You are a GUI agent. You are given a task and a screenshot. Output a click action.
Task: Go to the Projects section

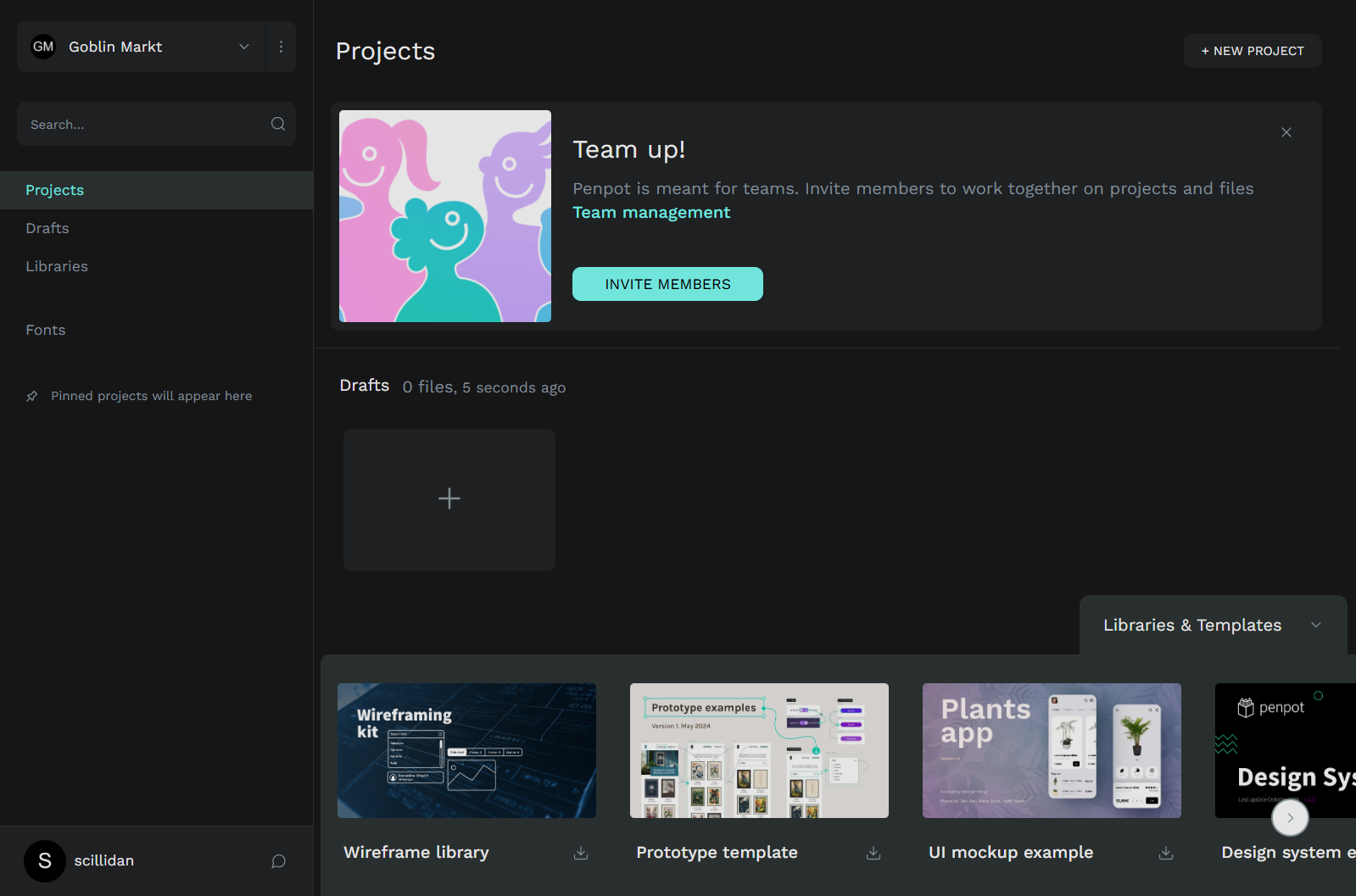coord(156,190)
